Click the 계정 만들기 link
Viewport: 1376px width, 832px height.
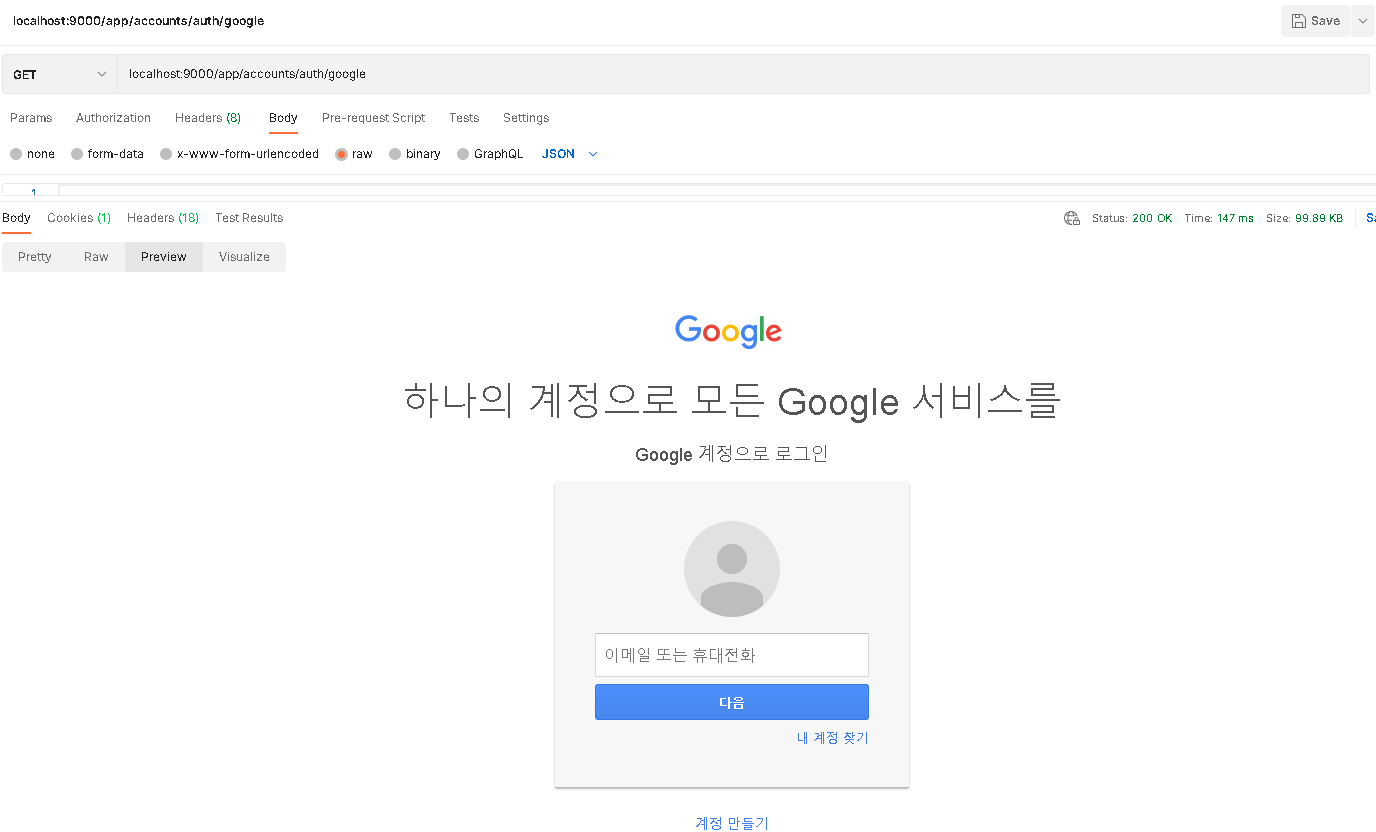pyautogui.click(x=732, y=823)
